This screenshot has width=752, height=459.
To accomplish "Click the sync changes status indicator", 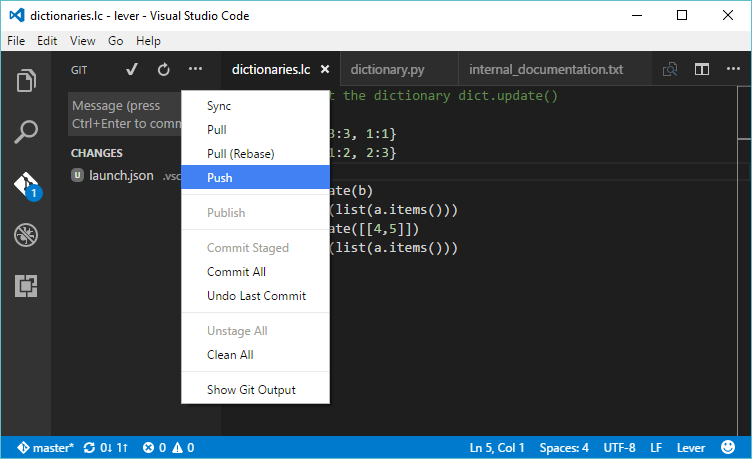I will (105, 448).
